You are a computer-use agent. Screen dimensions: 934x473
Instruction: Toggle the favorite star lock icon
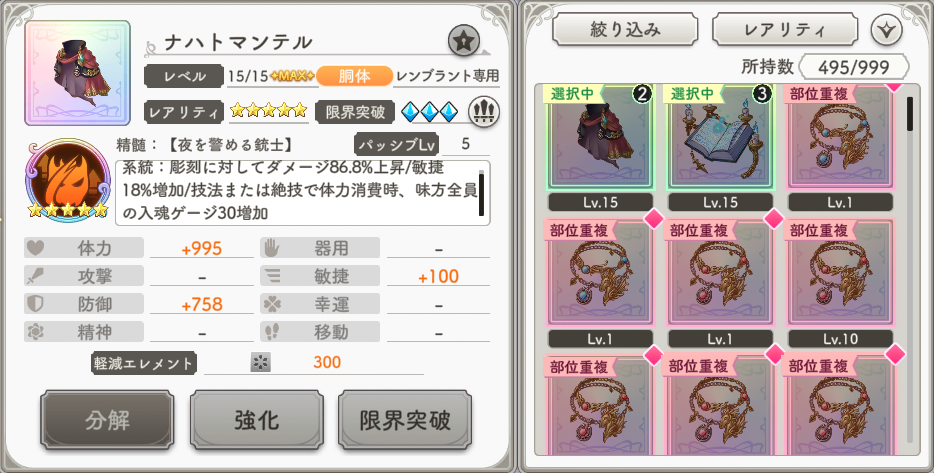[464, 41]
